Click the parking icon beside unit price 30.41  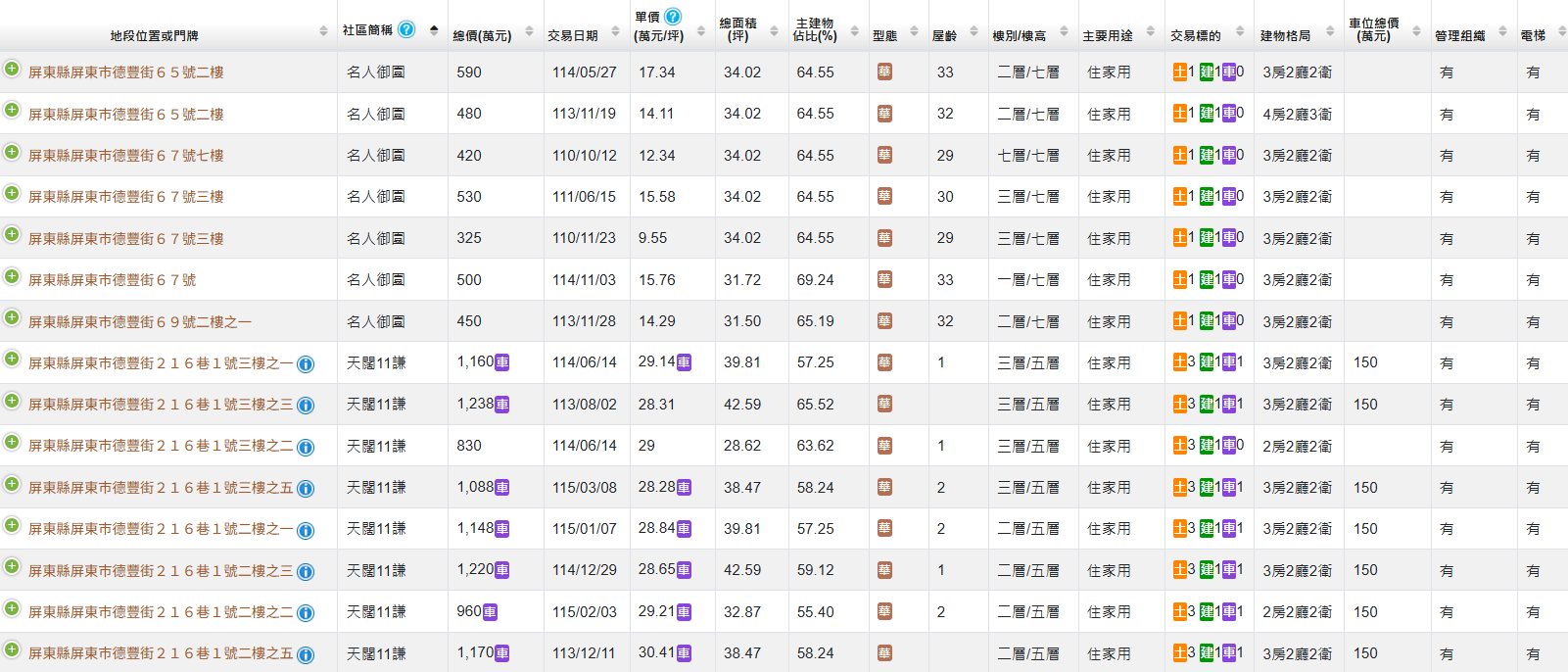click(684, 652)
